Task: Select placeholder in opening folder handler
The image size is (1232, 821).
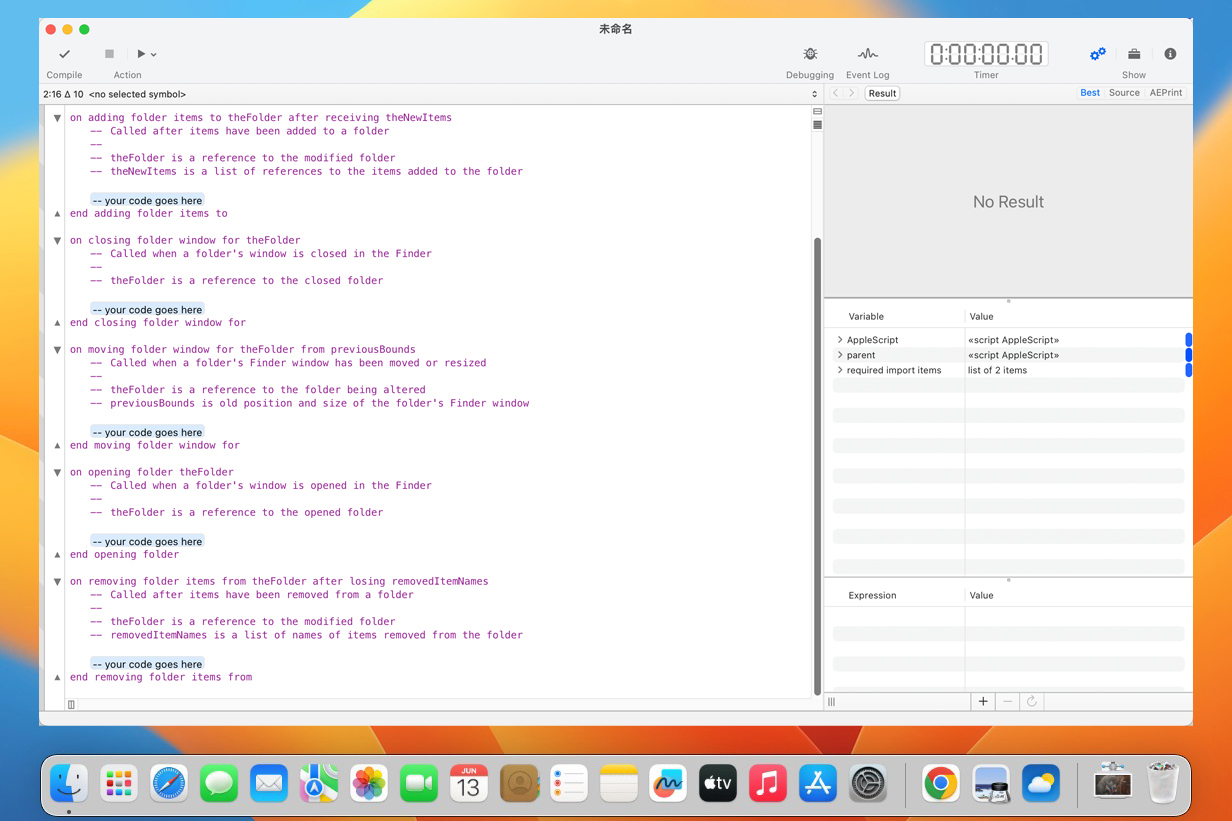Action: [147, 541]
